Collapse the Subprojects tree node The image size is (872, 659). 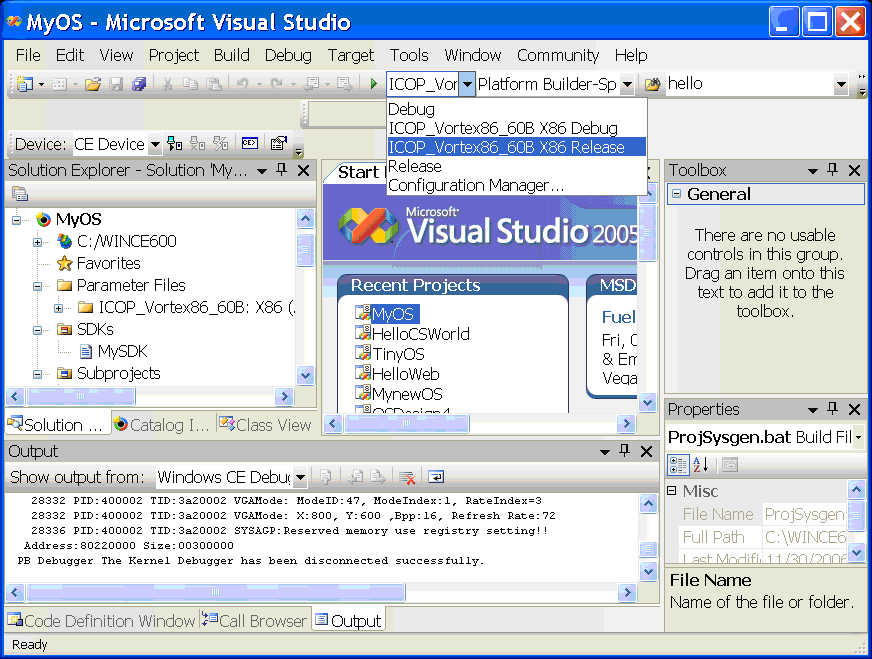37,374
